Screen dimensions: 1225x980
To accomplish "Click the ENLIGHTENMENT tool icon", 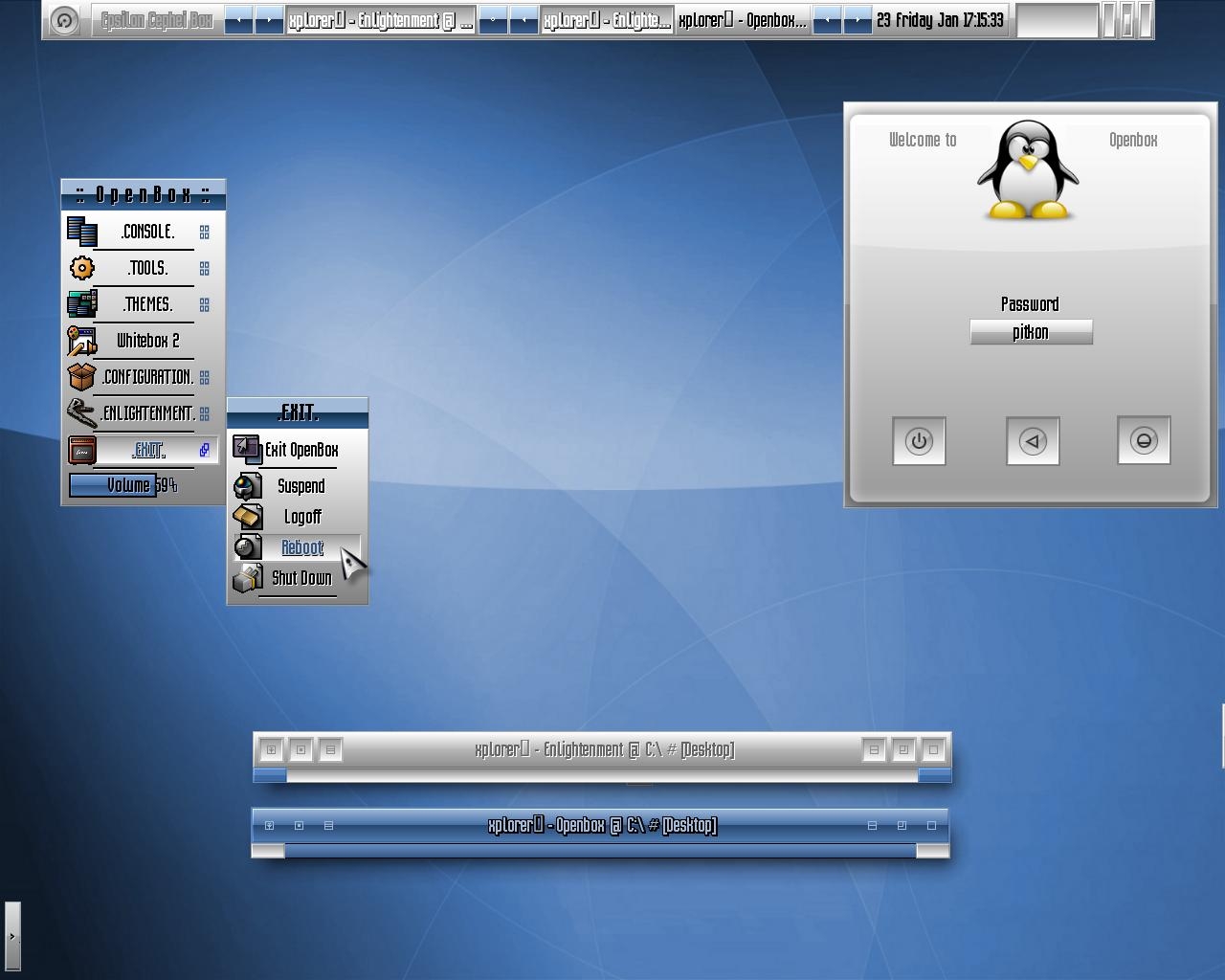I will 82,413.
